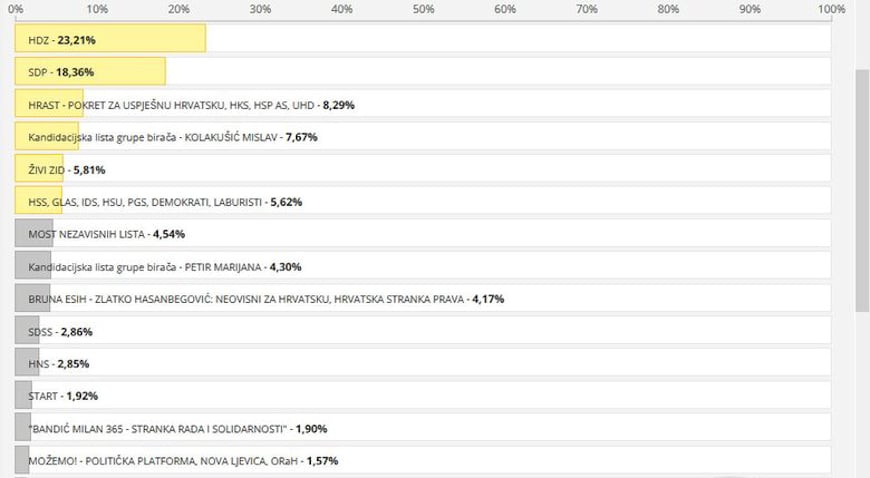Select the Kolakušić Mislav 7,67% row
Image resolution: width=870 pixels, height=478 pixels.
[x=423, y=136]
